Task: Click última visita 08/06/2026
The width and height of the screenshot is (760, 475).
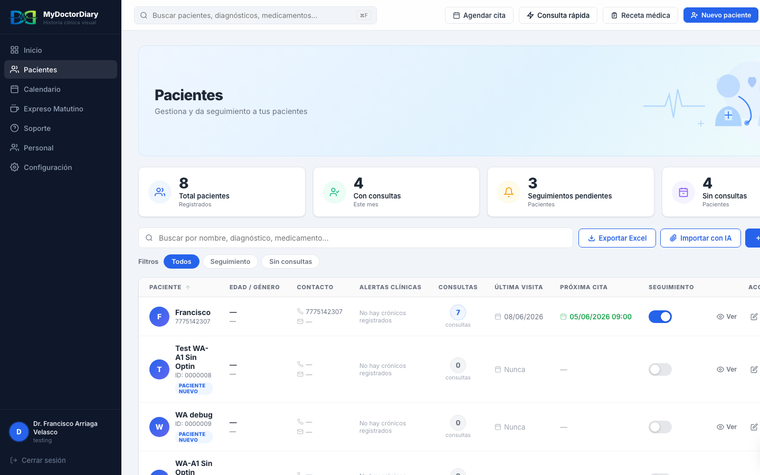Action: pyautogui.click(x=523, y=317)
